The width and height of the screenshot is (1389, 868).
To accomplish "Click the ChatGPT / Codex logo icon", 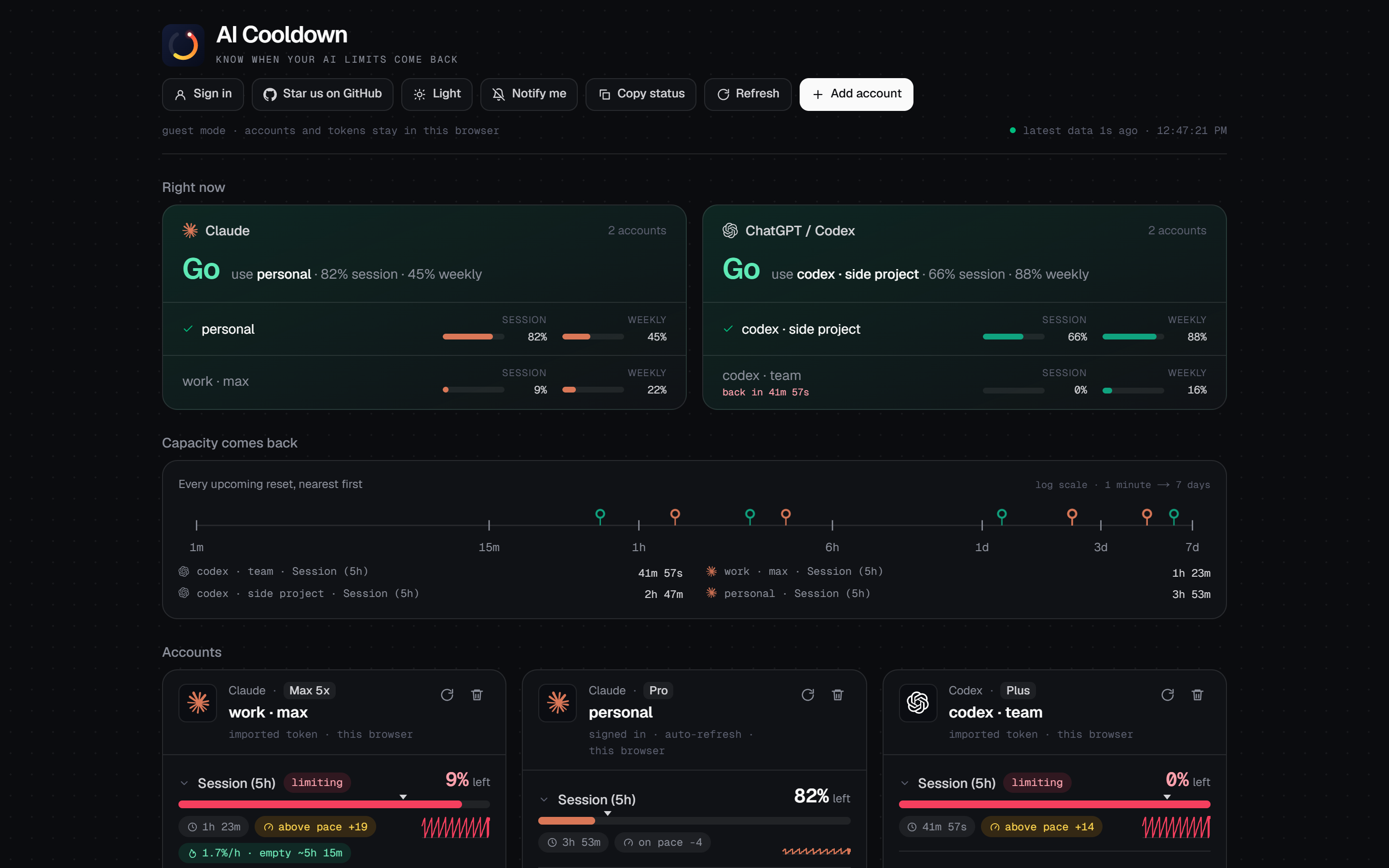I will 730,231.
